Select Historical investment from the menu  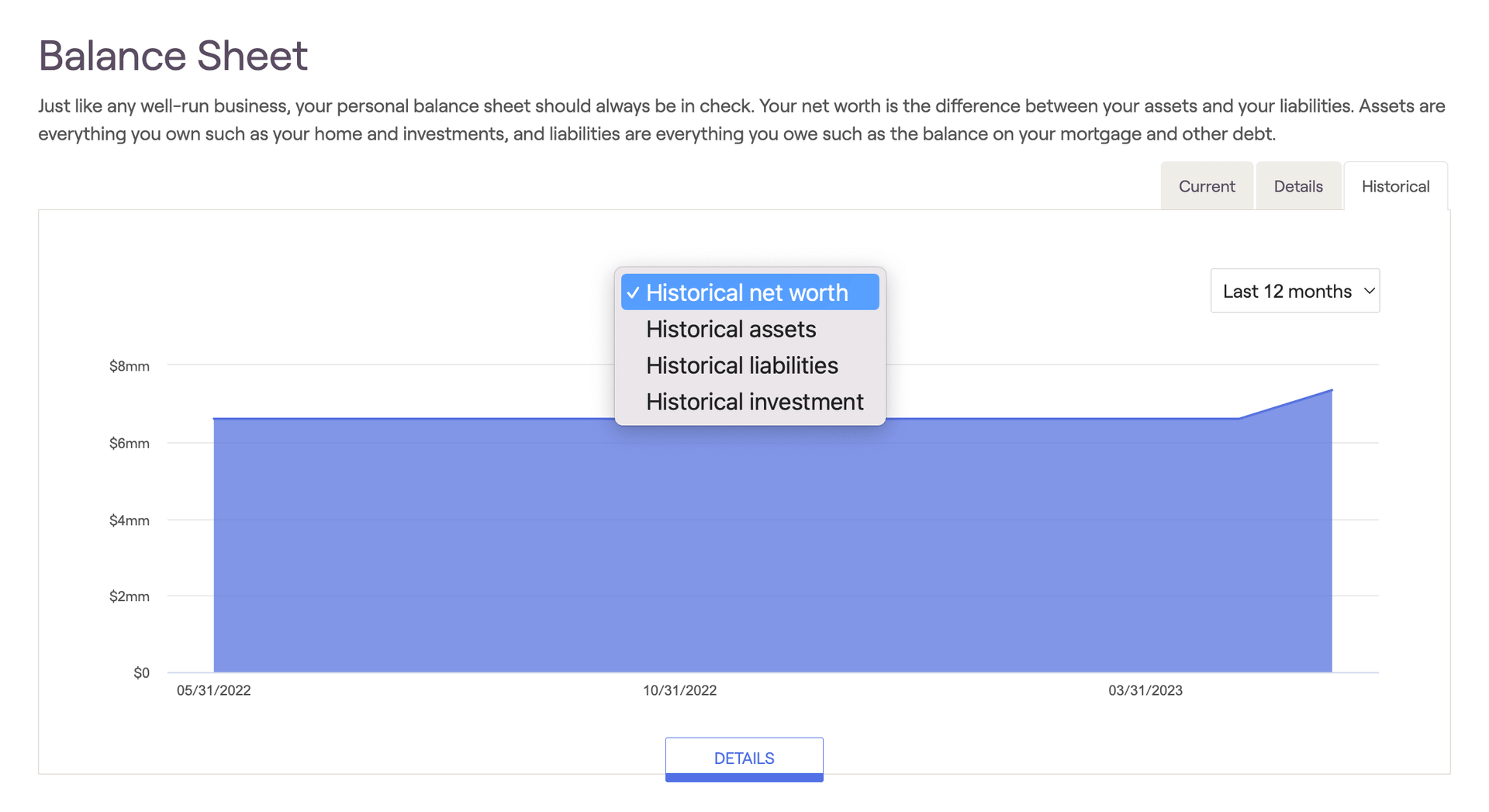point(755,402)
